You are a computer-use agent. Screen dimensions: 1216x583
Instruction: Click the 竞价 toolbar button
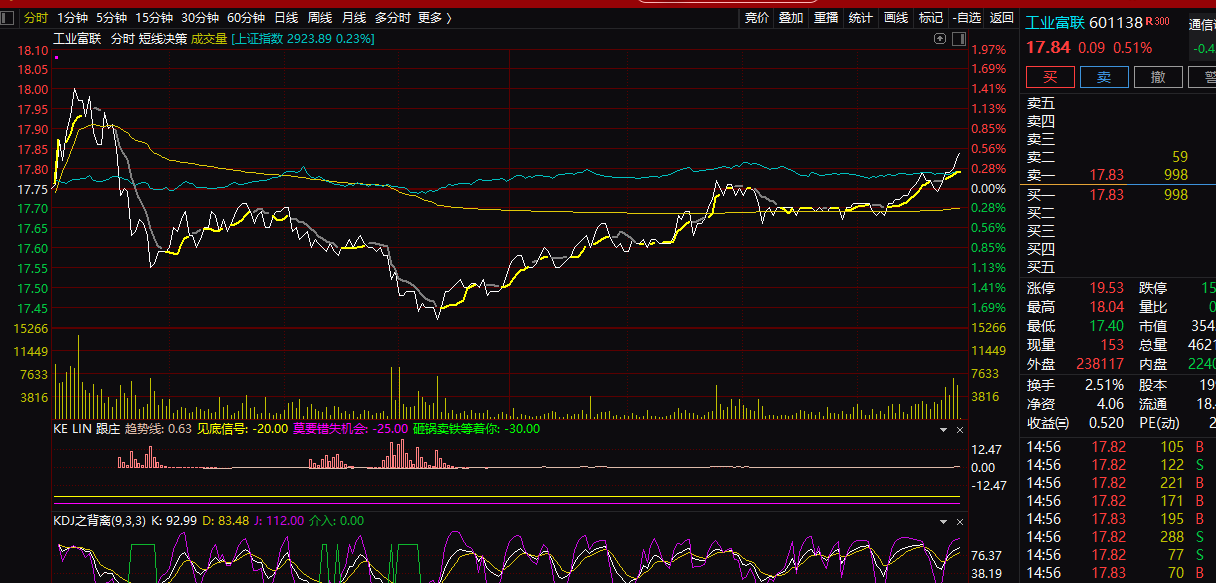(757, 18)
